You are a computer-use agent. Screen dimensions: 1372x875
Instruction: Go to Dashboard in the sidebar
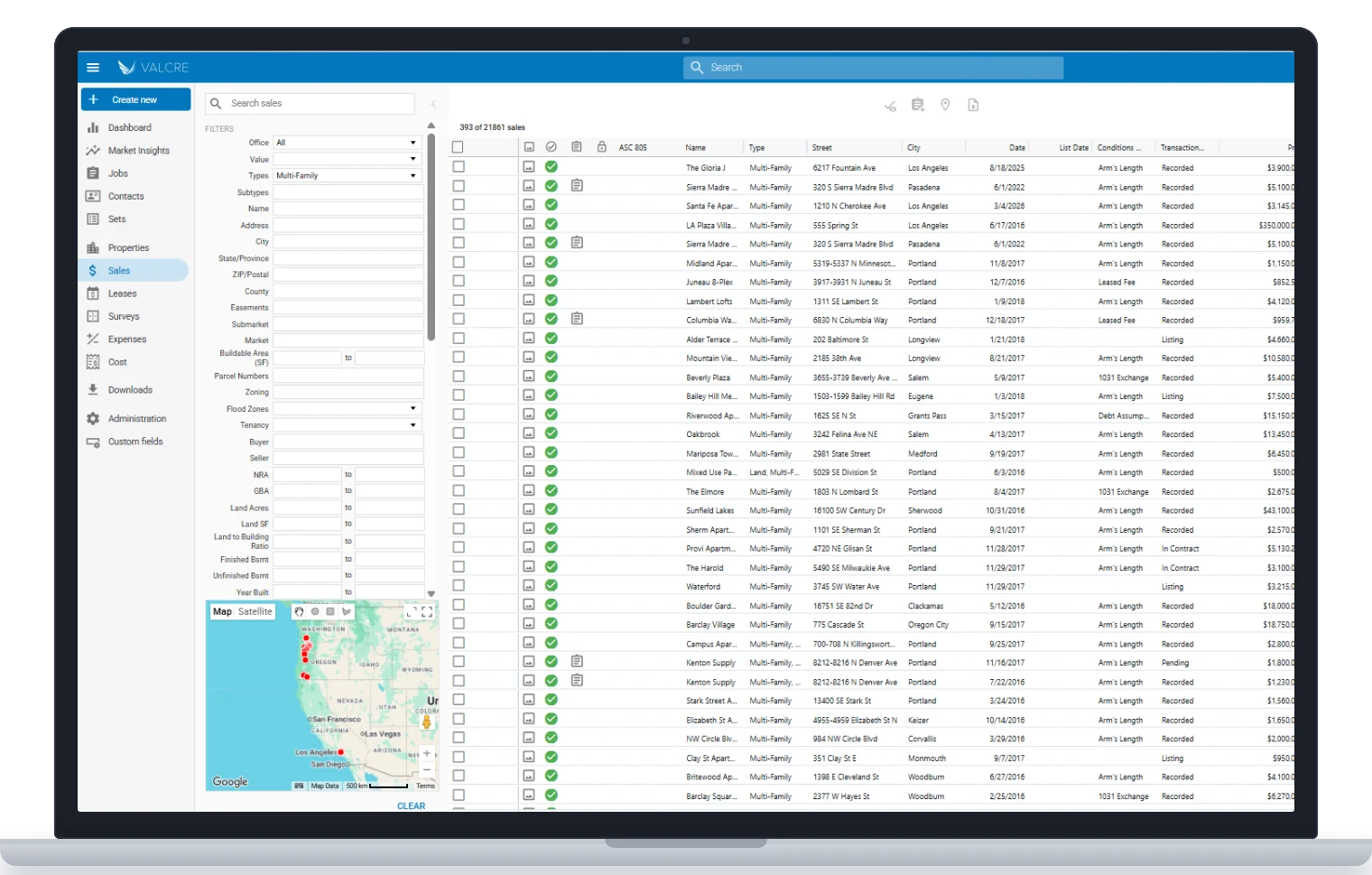tap(129, 128)
